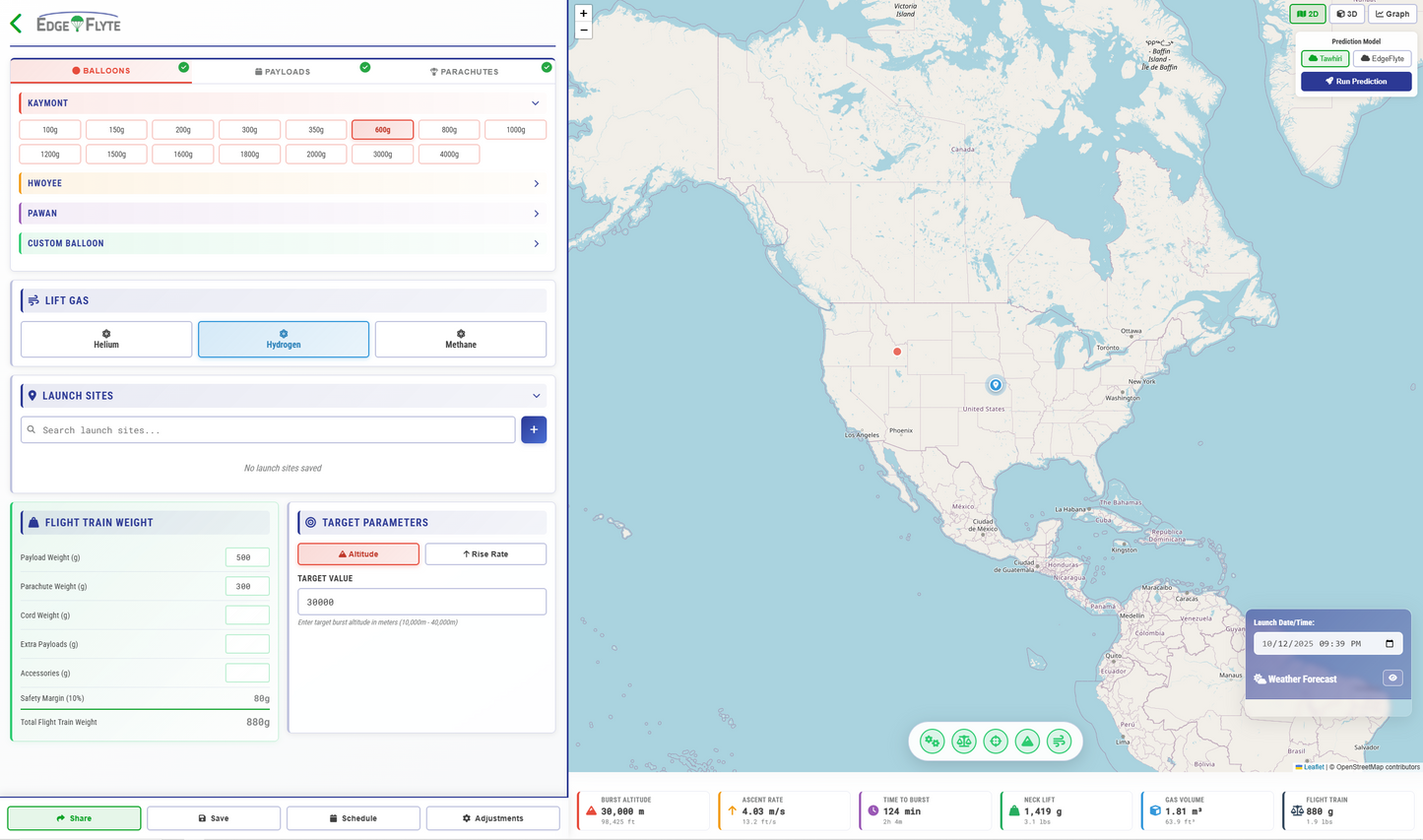The height and width of the screenshot is (840, 1423).
Task: Collapse the KAYMONT balloon section
Action: [535, 103]
